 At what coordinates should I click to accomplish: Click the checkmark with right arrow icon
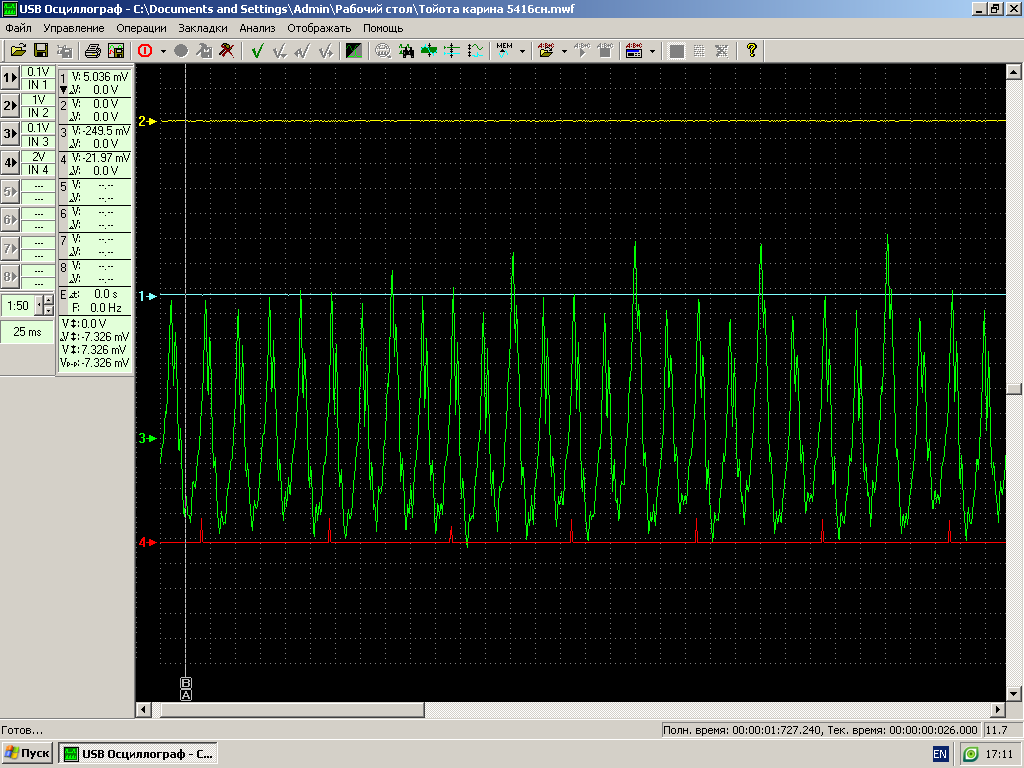(325, 50)
